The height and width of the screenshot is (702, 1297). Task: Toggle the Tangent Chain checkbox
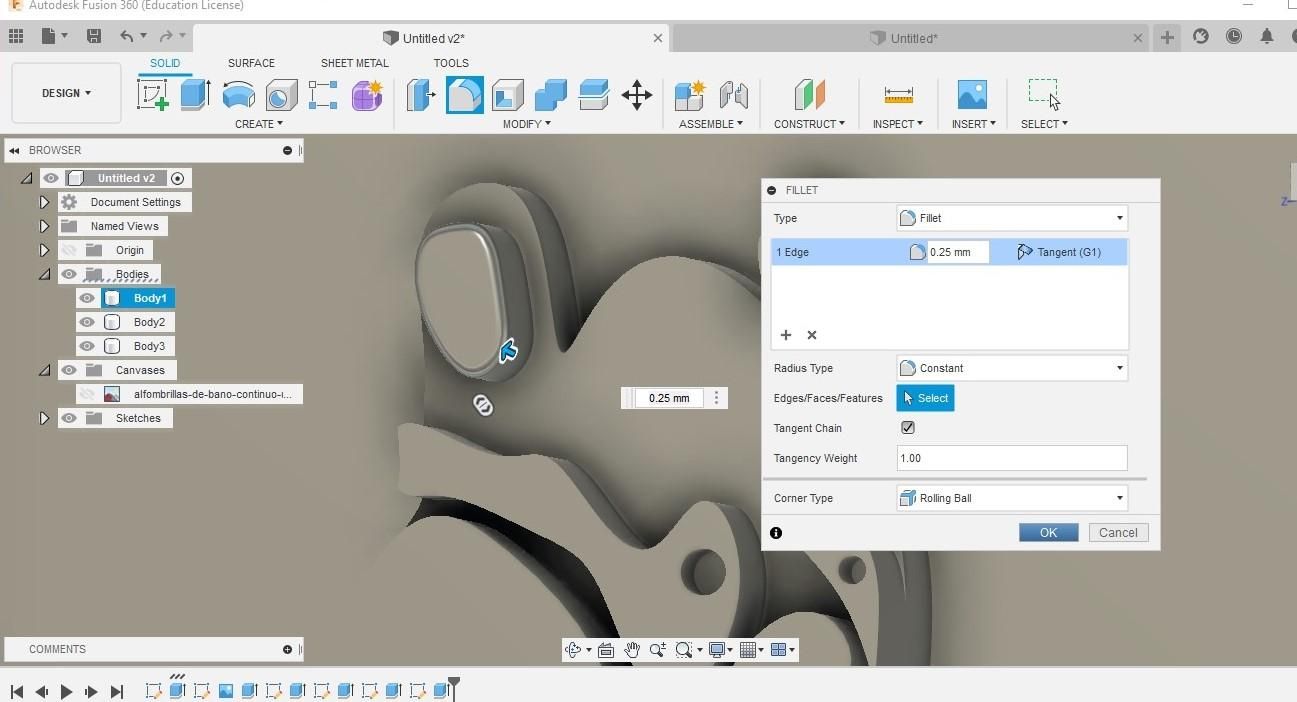click(908, 428)
